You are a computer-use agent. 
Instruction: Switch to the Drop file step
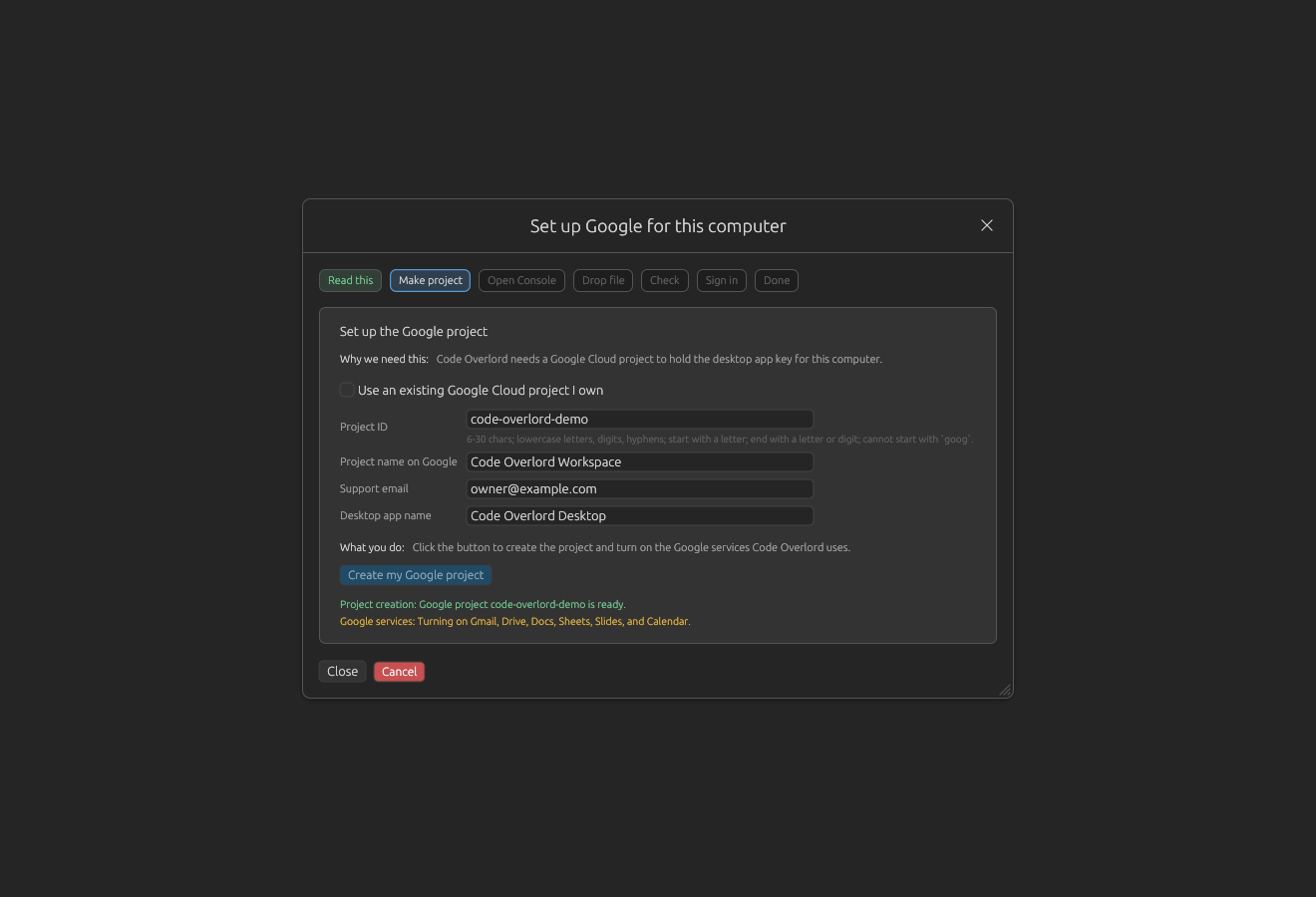coord(603,280)
